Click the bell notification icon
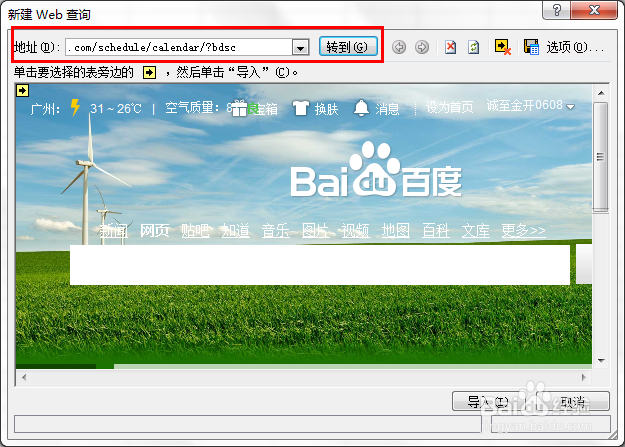 coord(361,108)
